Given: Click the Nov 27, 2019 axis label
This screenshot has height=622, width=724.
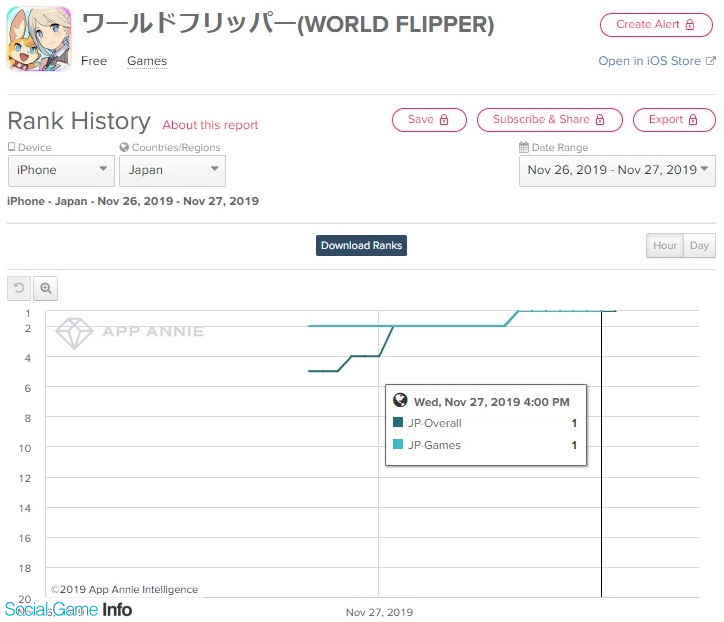Looking at the screenshot, I should (379, 612).
